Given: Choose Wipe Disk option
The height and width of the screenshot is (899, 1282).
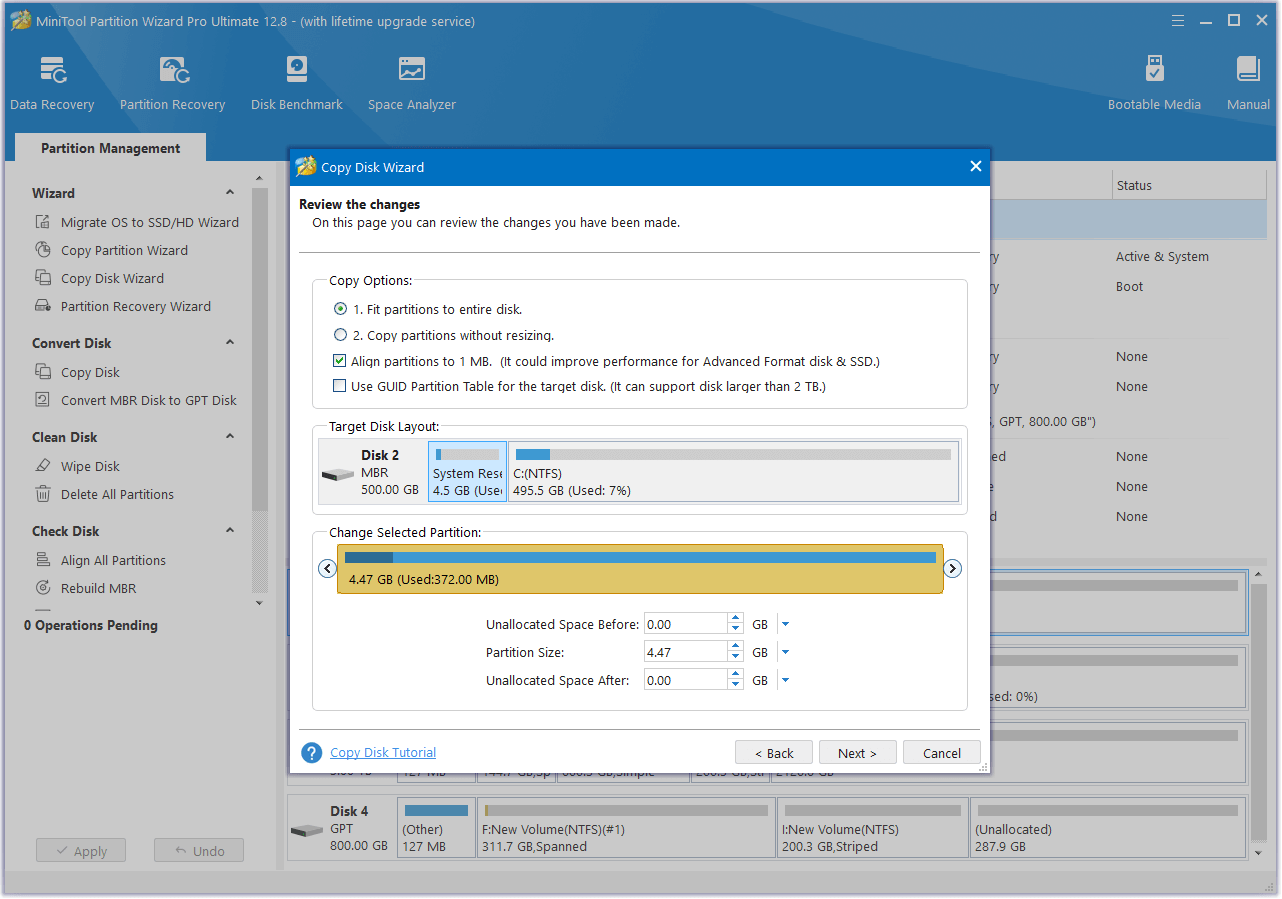Looking at the screenshot, I should click(x=90, y=466).
